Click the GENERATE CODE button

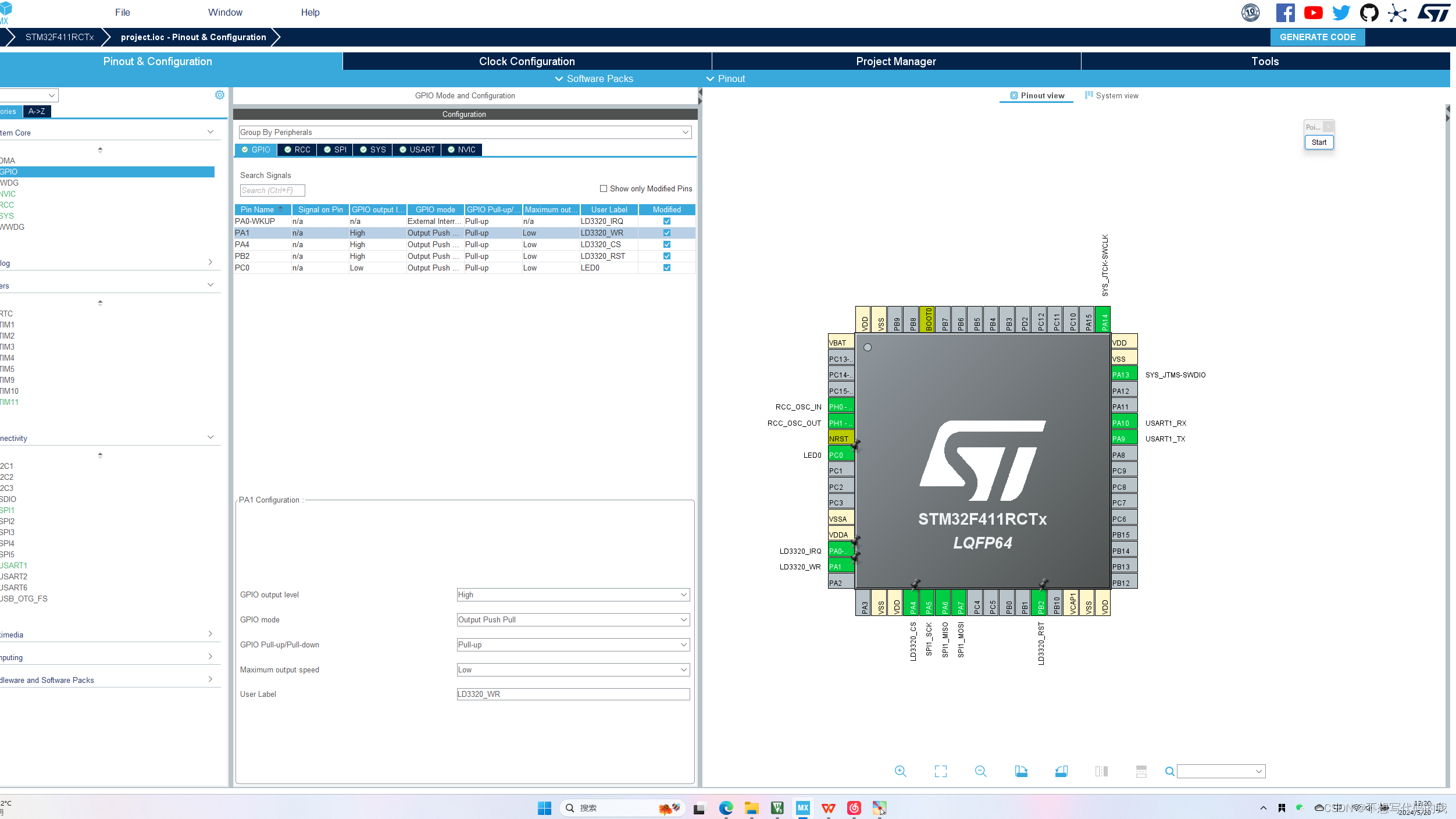click(x=1318, y=37)
